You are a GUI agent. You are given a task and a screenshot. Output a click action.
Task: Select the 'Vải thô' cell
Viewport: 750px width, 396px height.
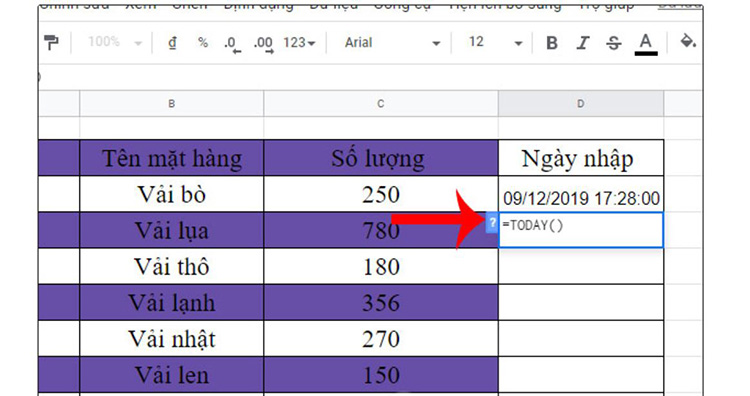coord(172,266)
